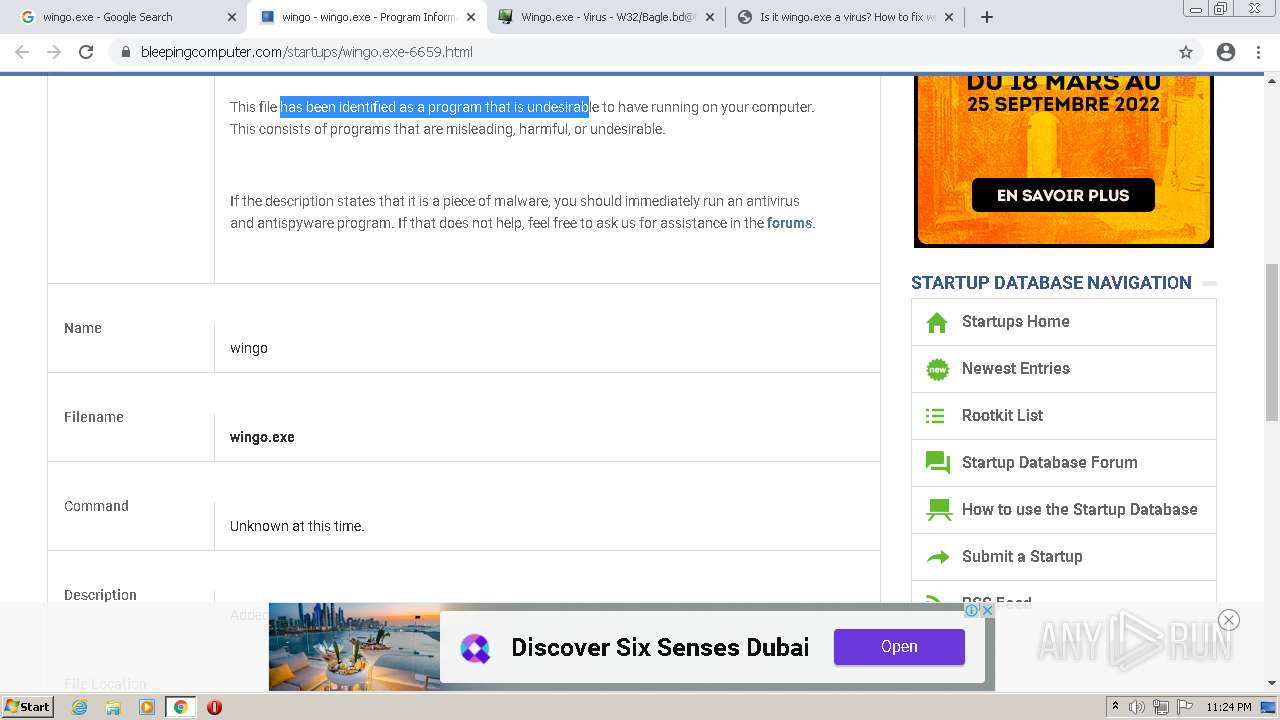Click the Dubai resort ad image

354,647
